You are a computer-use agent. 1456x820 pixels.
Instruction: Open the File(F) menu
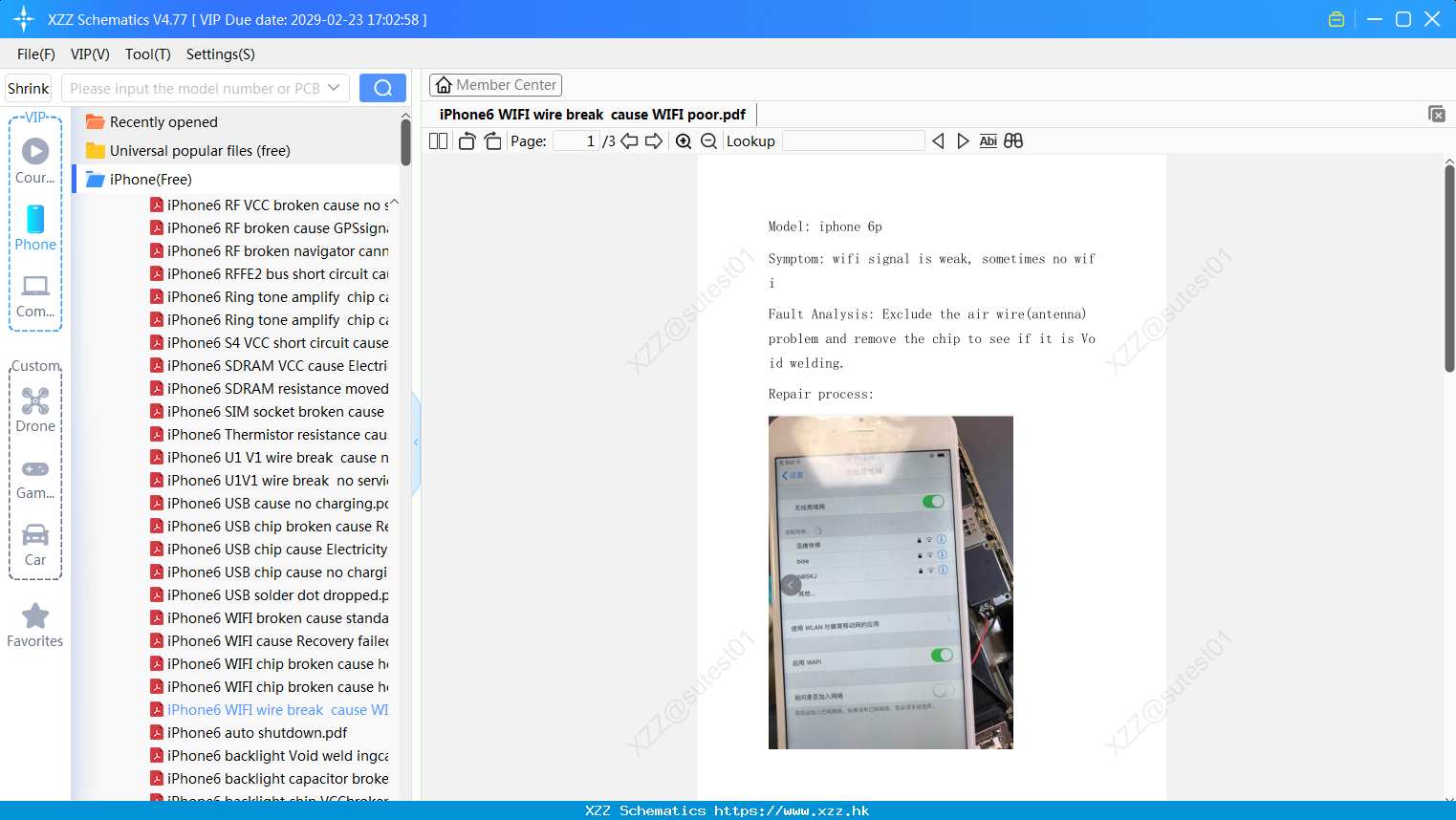[36, 54]
